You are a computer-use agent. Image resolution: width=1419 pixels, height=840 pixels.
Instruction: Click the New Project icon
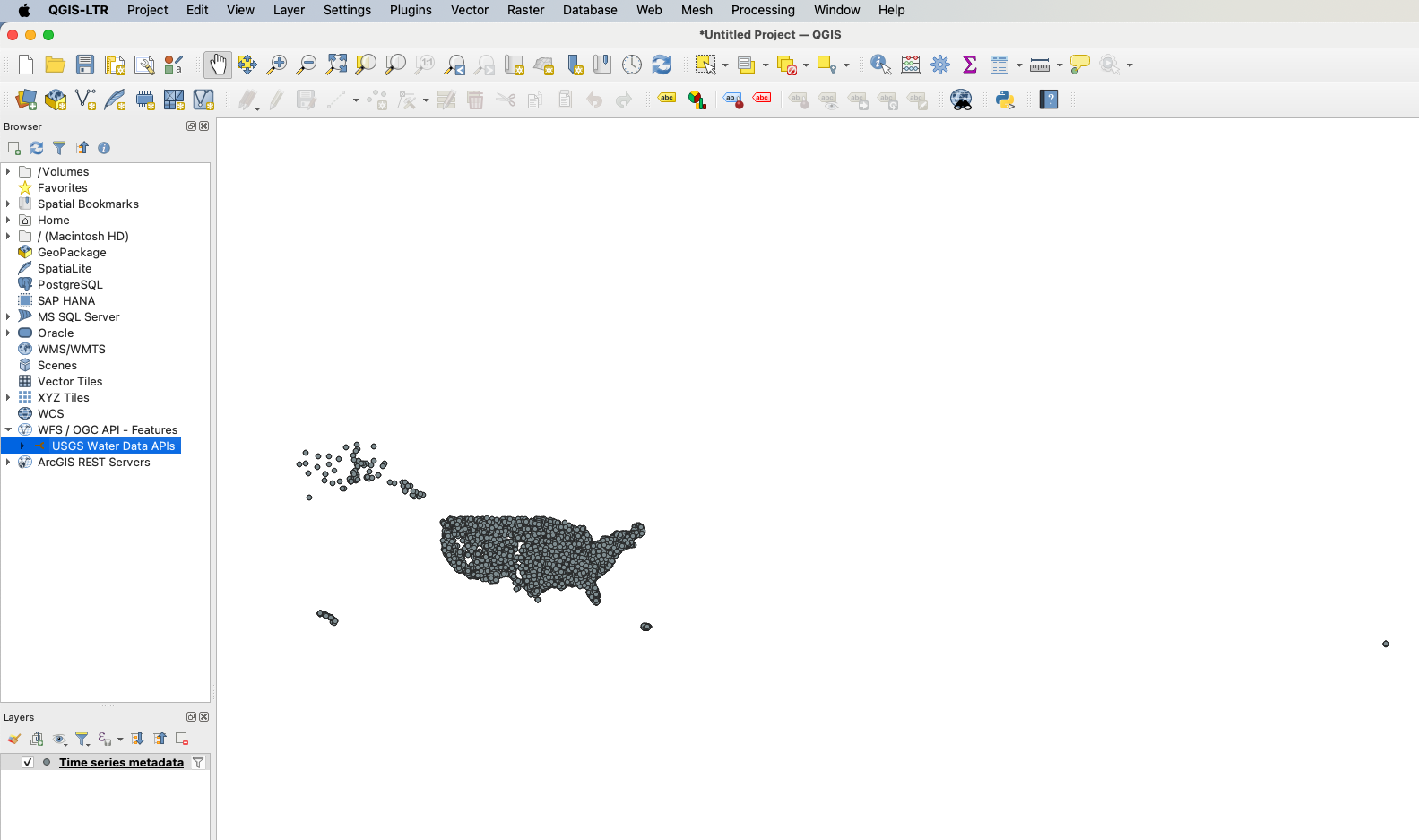[26, 65]
